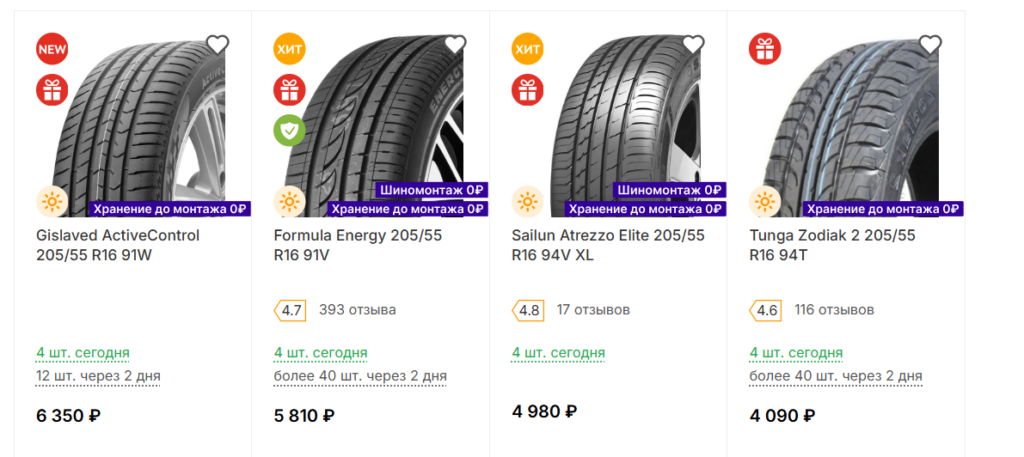Click green shield warranty icon on Formula Energy
The width and height of the screenshot is (1024, 457).
(x=290, y=130)
